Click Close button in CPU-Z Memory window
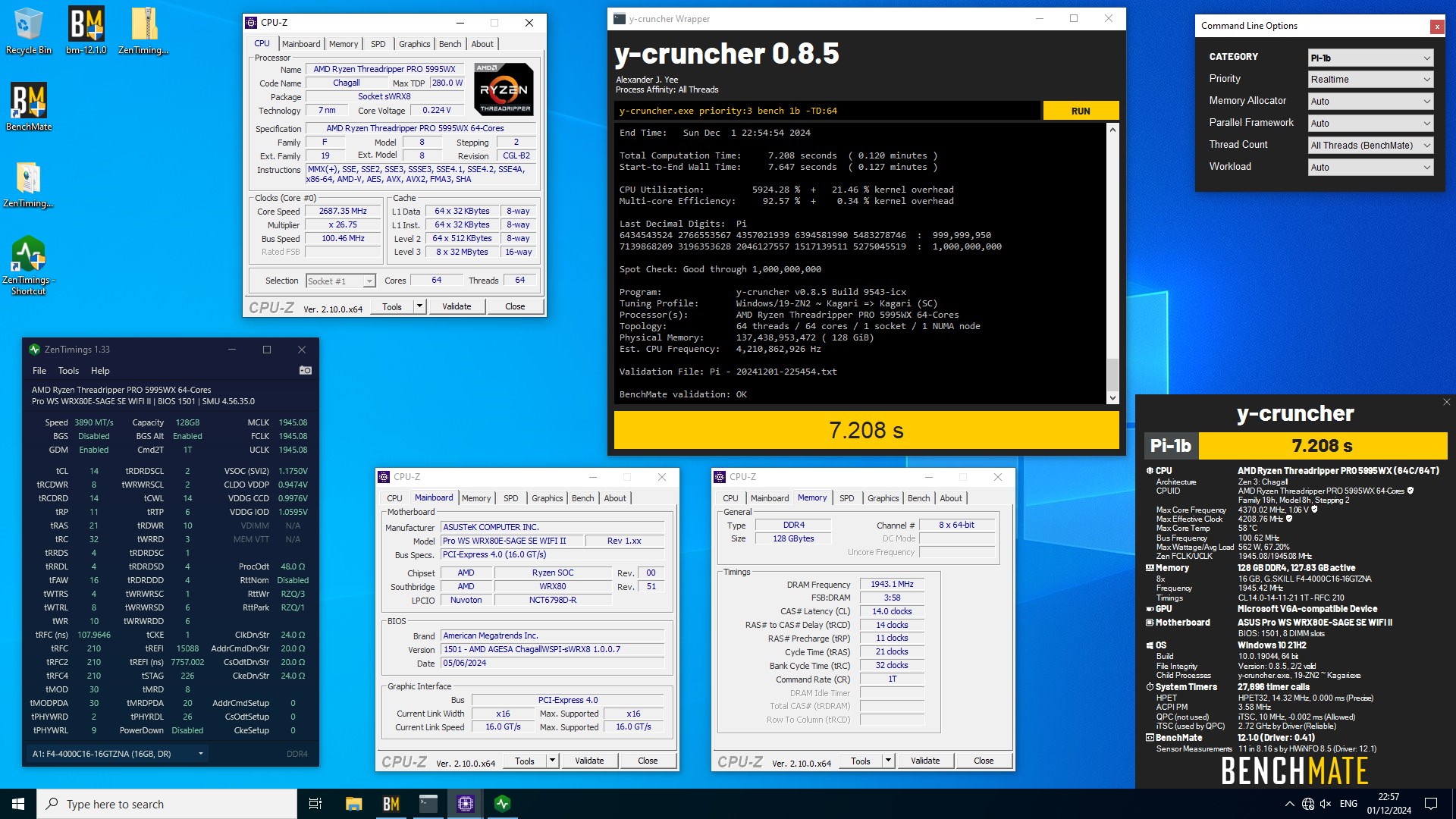 984,761
